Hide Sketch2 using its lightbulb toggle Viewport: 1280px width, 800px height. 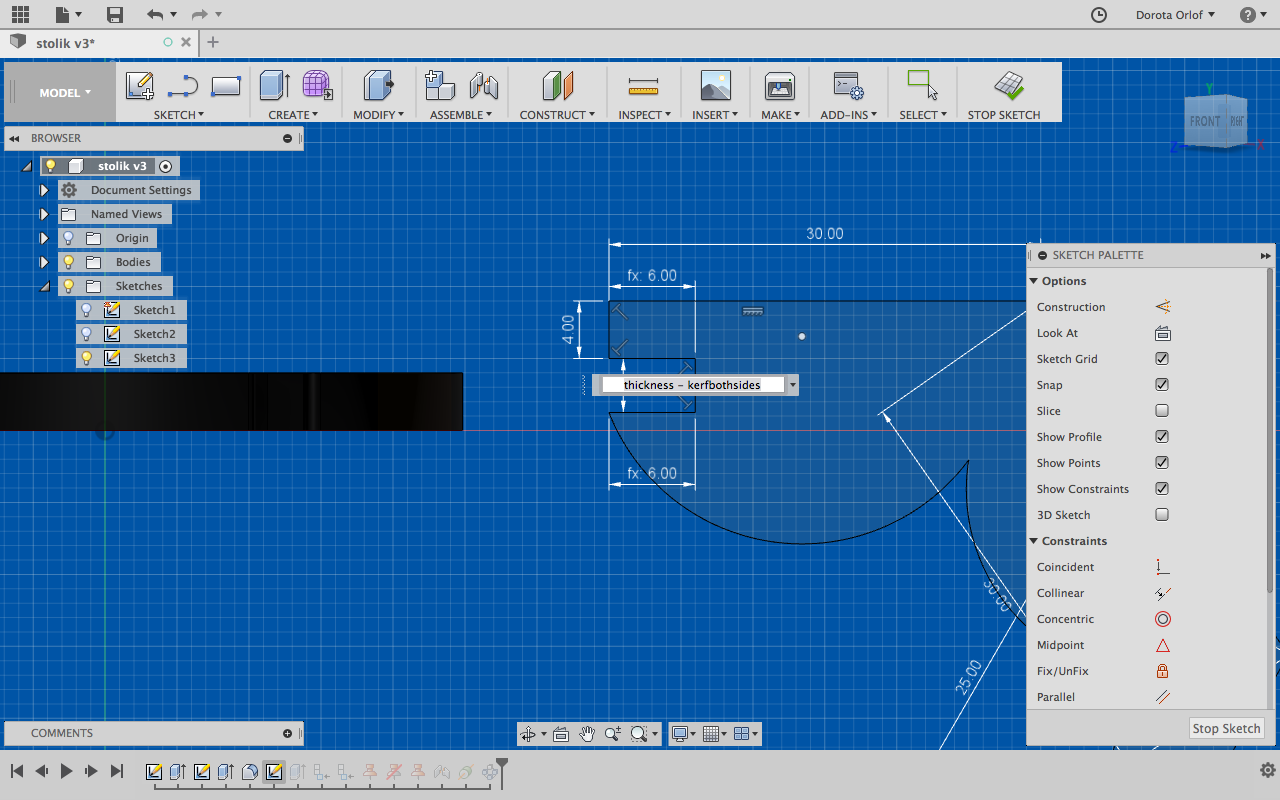pyautogui.click(x=86, y=334)
